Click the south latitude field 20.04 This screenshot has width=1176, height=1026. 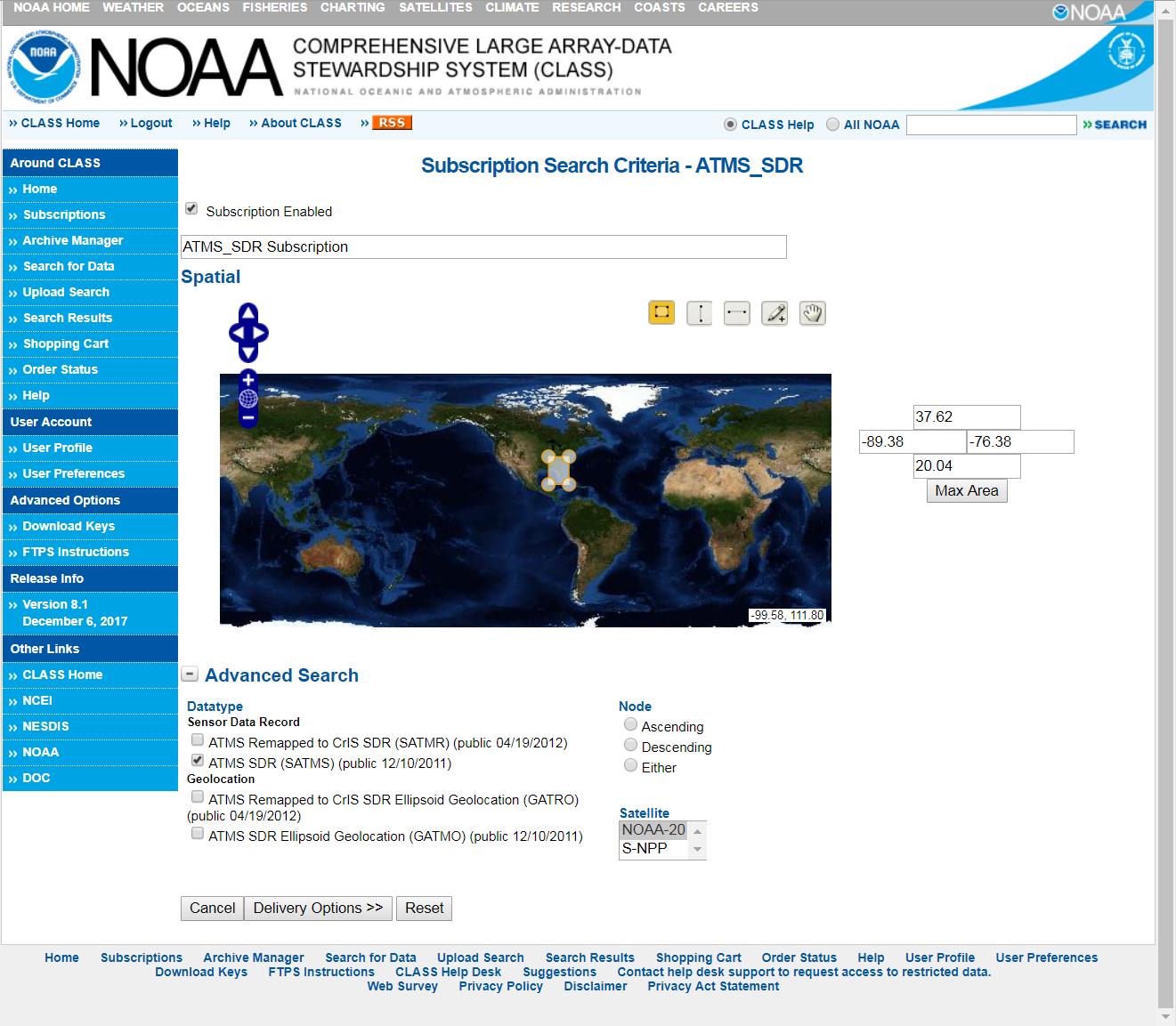(967, 466)
